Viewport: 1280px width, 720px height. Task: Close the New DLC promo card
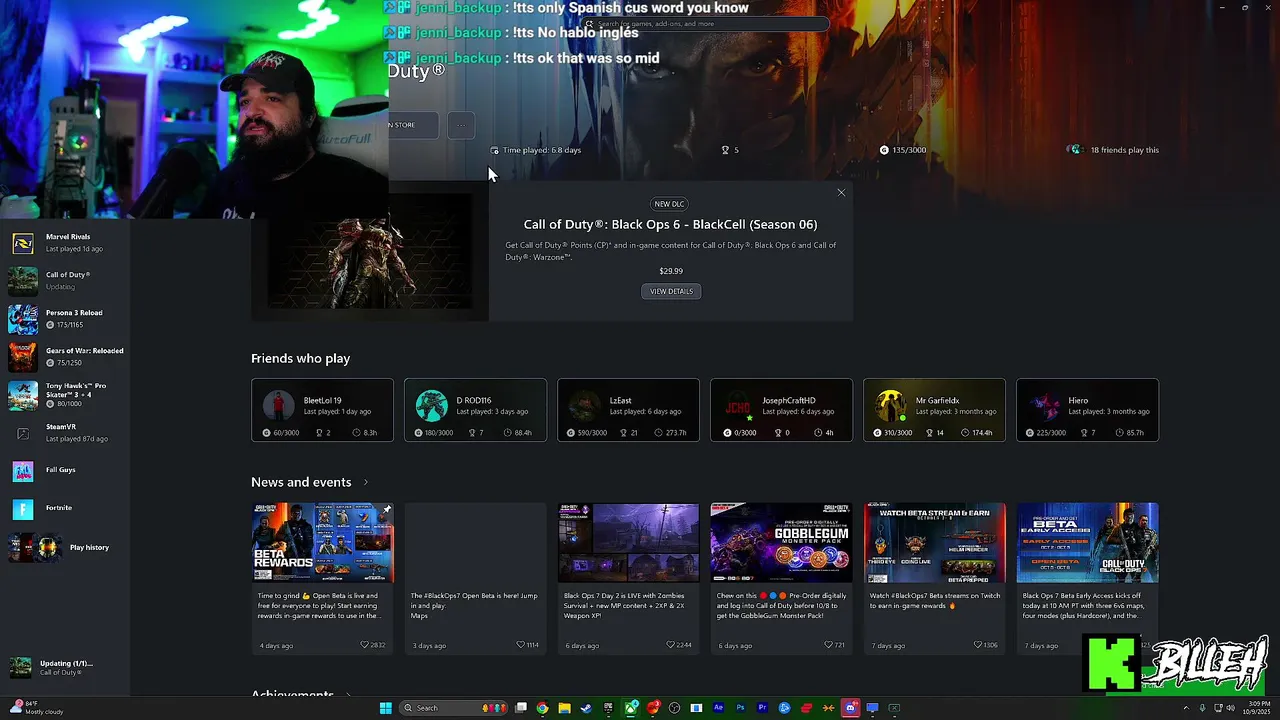pos(841,192)
